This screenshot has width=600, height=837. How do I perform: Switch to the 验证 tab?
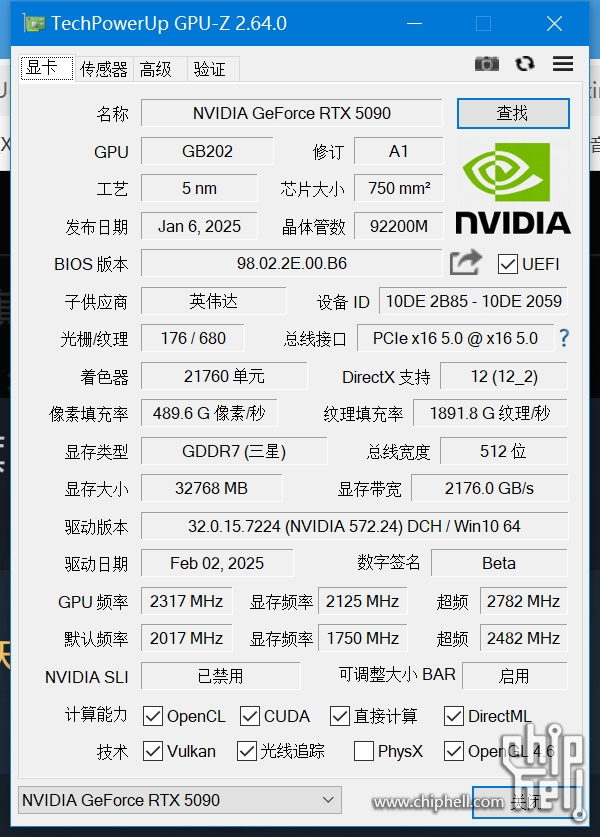point(212,69)
